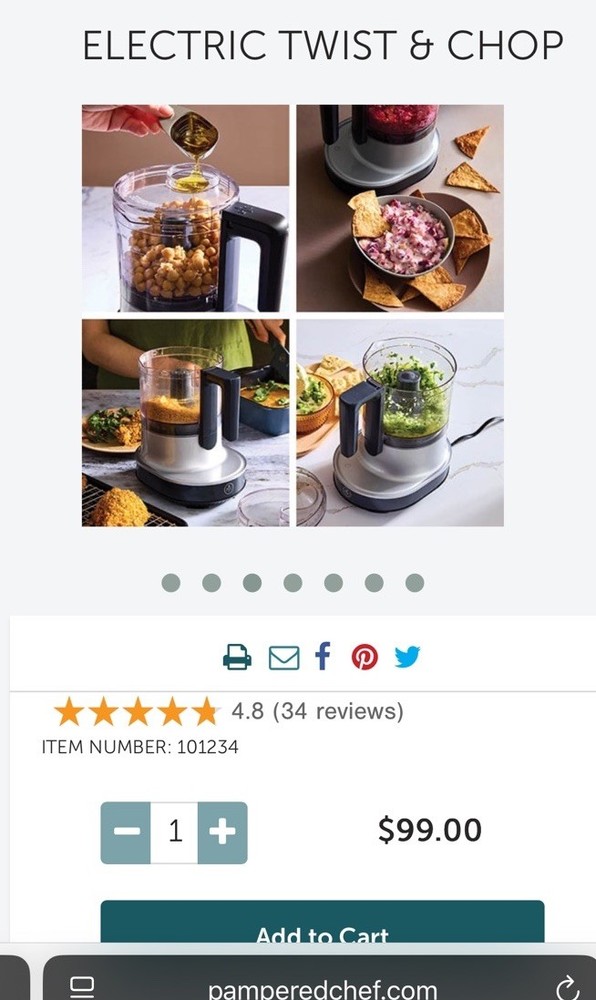Increase quantity with plus button
This screenshot has width=596, height=1000.
(x=222, y=832)
